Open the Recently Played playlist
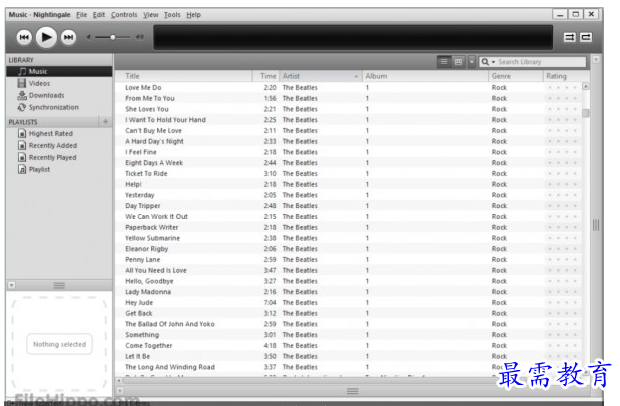 (59, 157)
